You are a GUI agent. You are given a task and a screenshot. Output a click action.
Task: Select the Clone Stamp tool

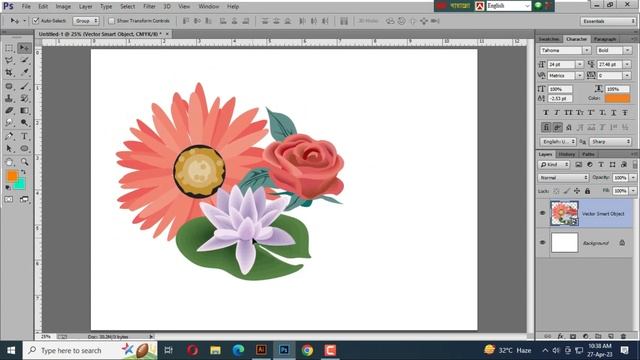pyautogui.click(x=9, y=98)
